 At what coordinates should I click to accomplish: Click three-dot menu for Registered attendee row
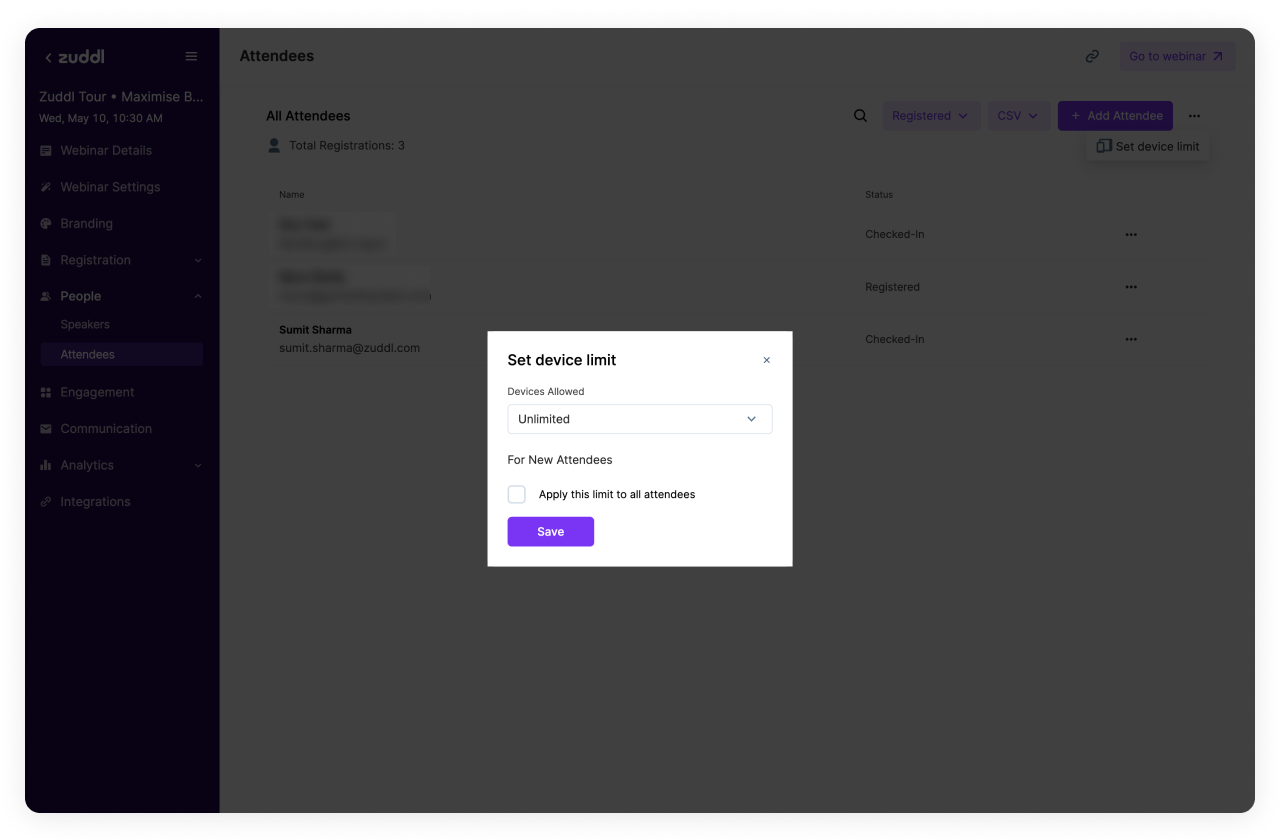1131,287
